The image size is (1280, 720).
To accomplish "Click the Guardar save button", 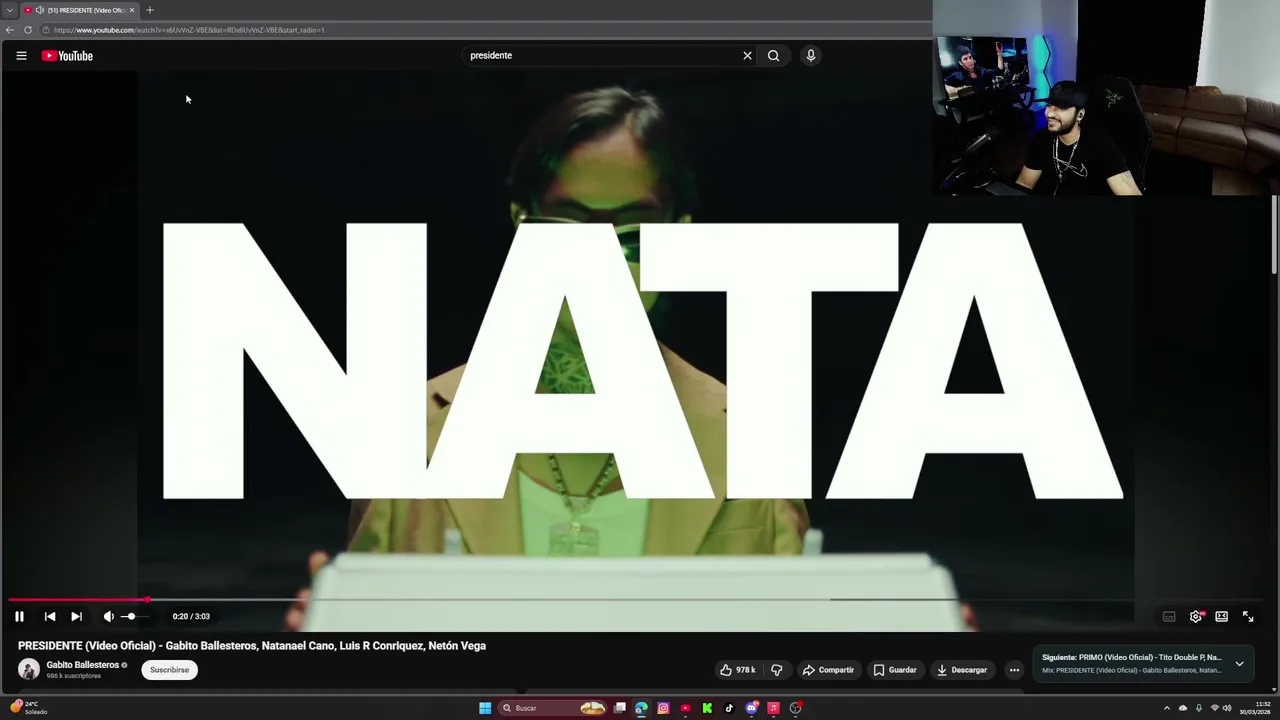I will pos(895,670).
